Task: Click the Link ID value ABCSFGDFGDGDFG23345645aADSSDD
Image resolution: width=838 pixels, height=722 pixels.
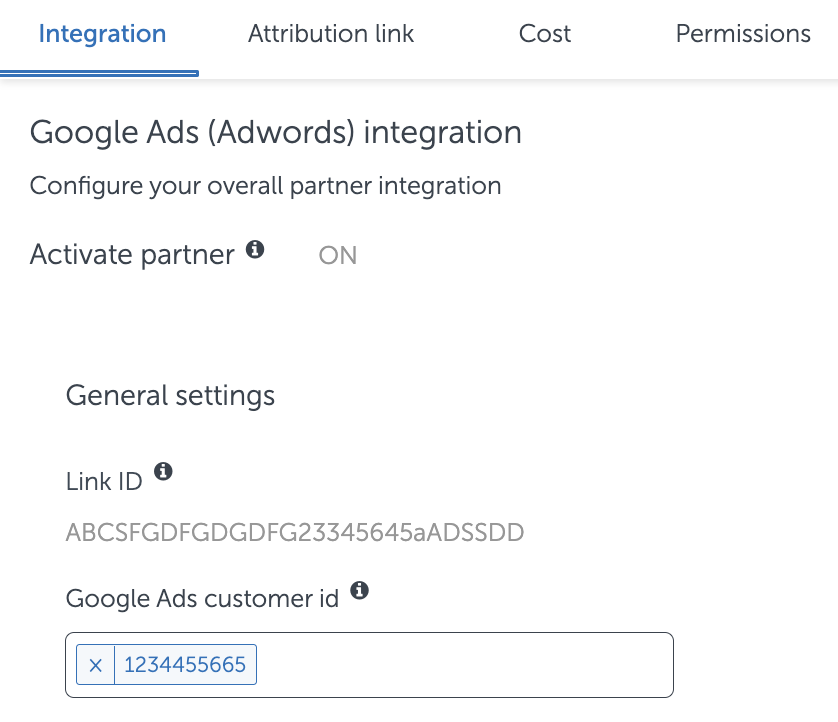Action: click(x=295, y=532)
